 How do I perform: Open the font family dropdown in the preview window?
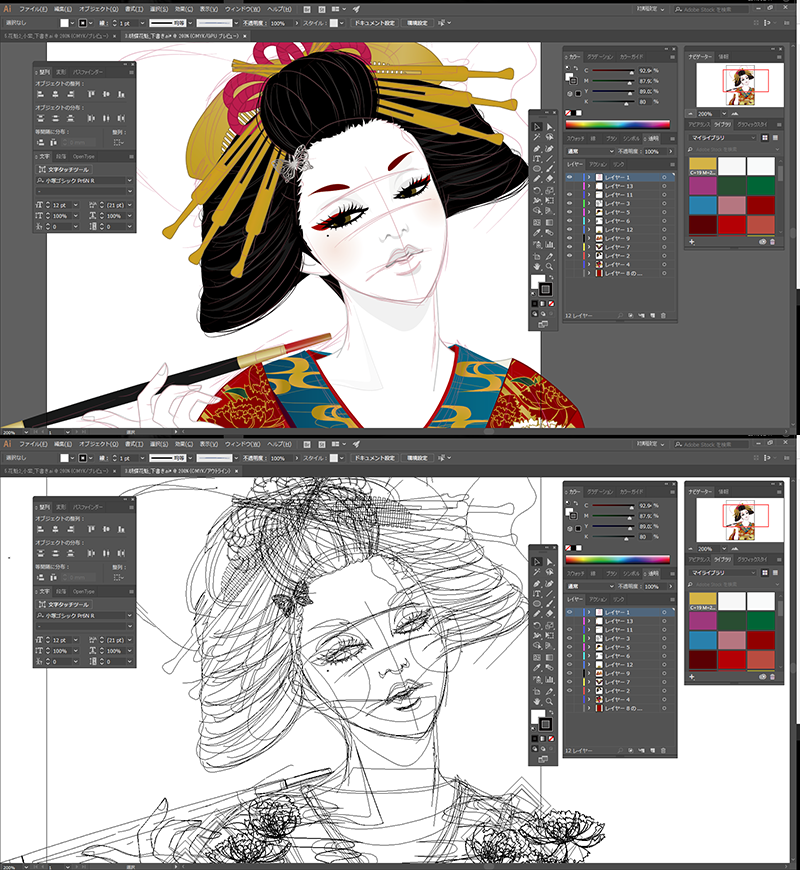pyautogui.click(x=129, y=180)
